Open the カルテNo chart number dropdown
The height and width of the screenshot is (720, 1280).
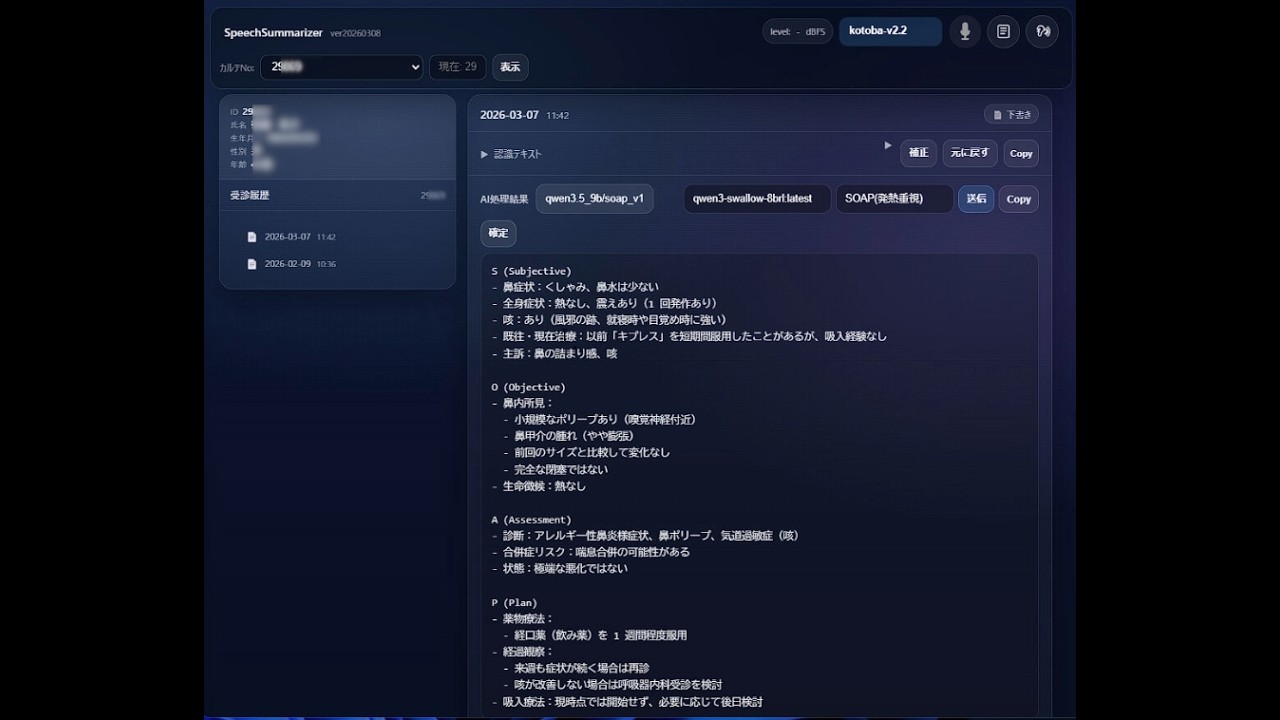tap(342, 67)
